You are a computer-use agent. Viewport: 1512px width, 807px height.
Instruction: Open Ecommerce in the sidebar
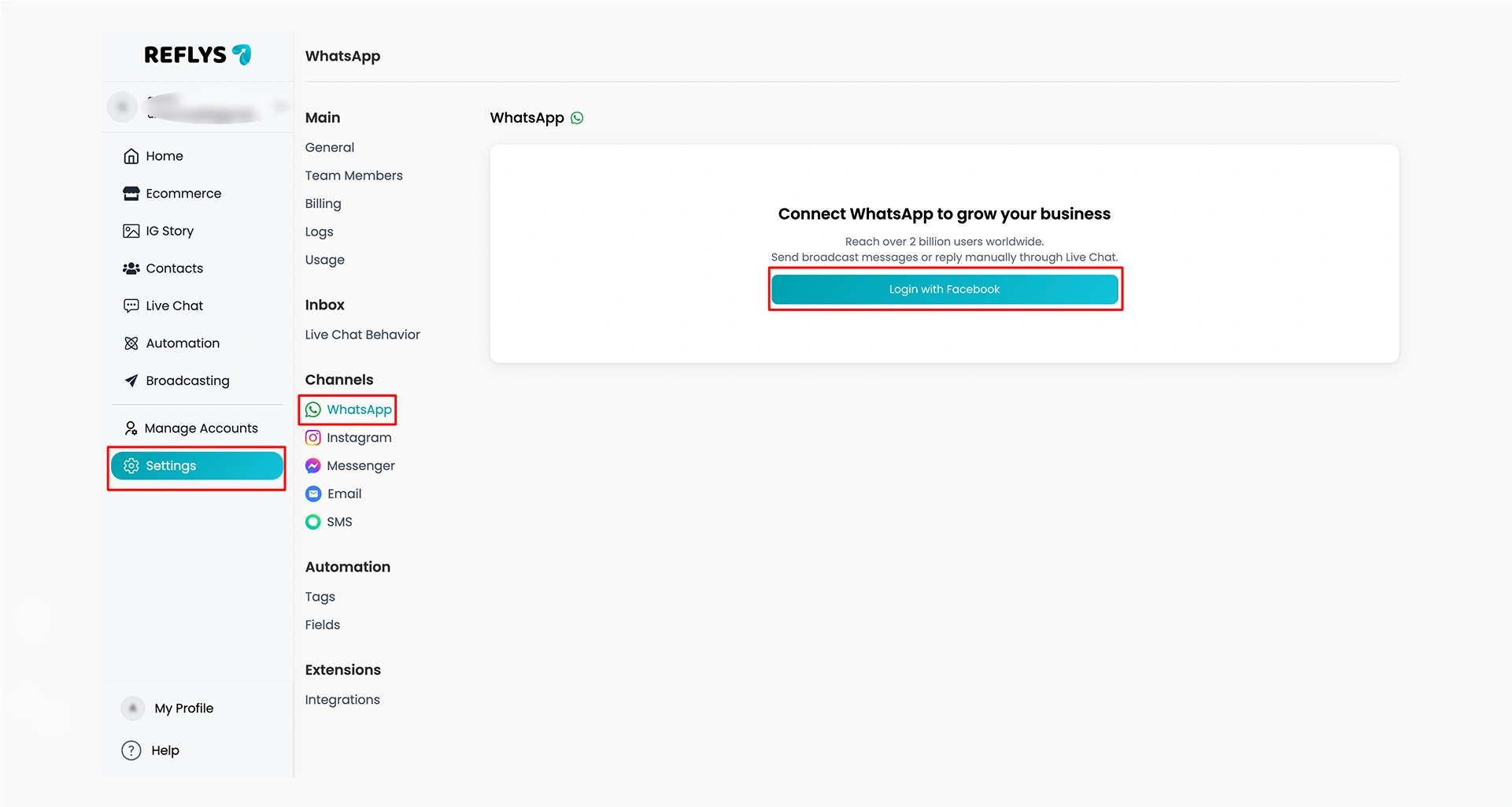coord(183,194)
